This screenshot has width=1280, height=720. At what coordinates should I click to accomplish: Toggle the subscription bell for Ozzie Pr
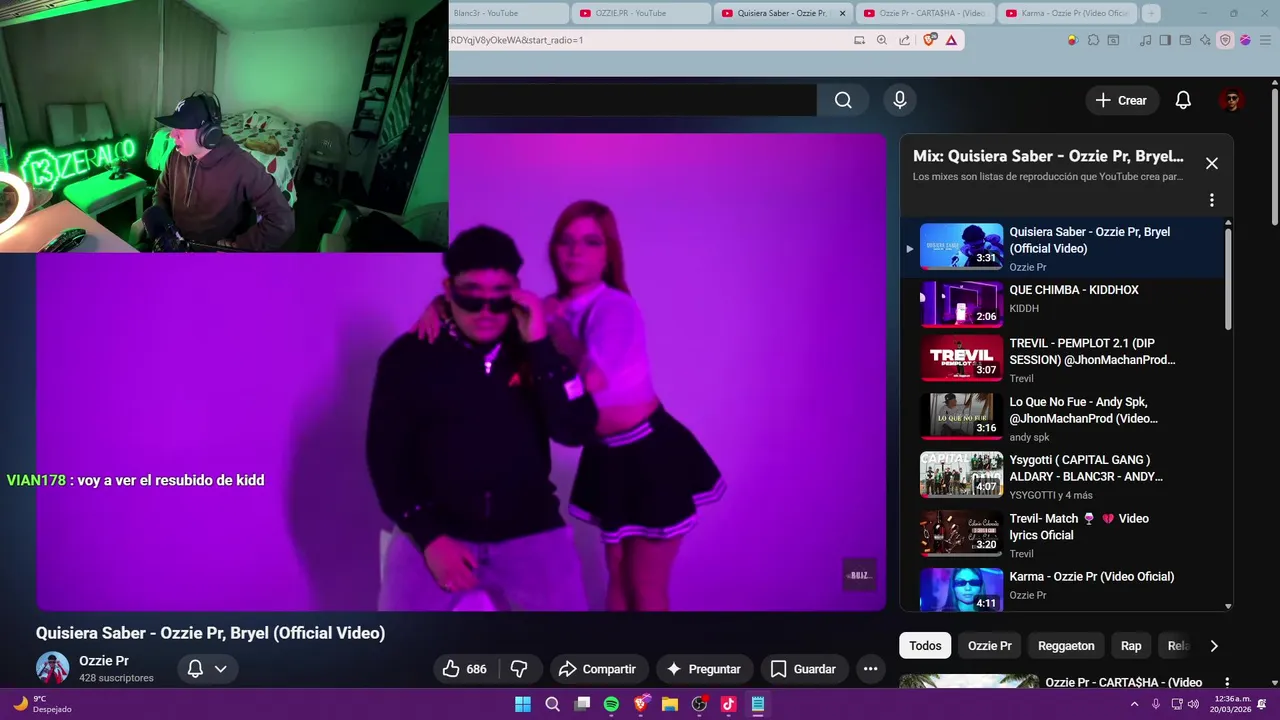click(196, 669)
